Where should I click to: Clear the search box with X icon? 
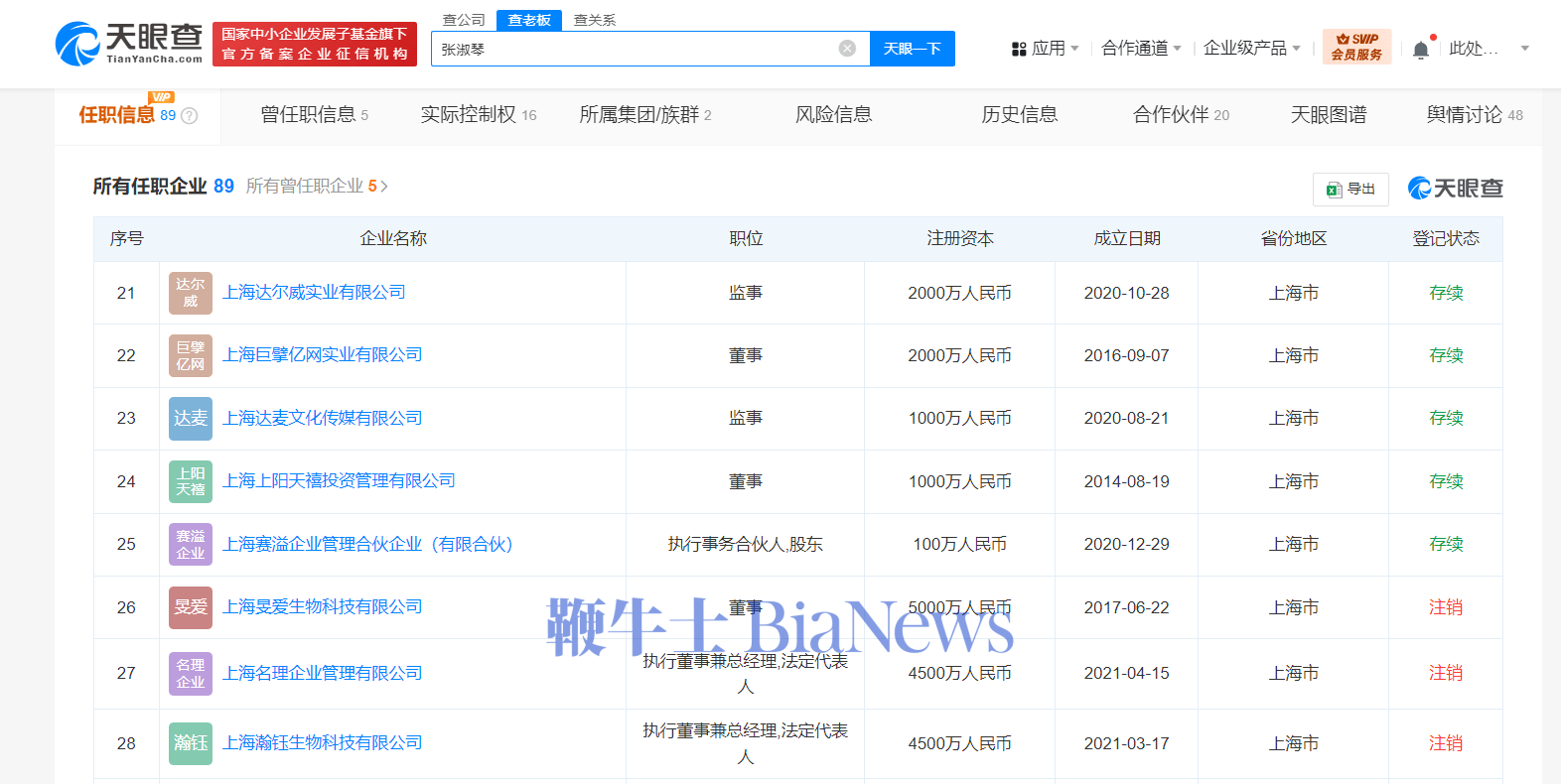click(x=847, y=49)
